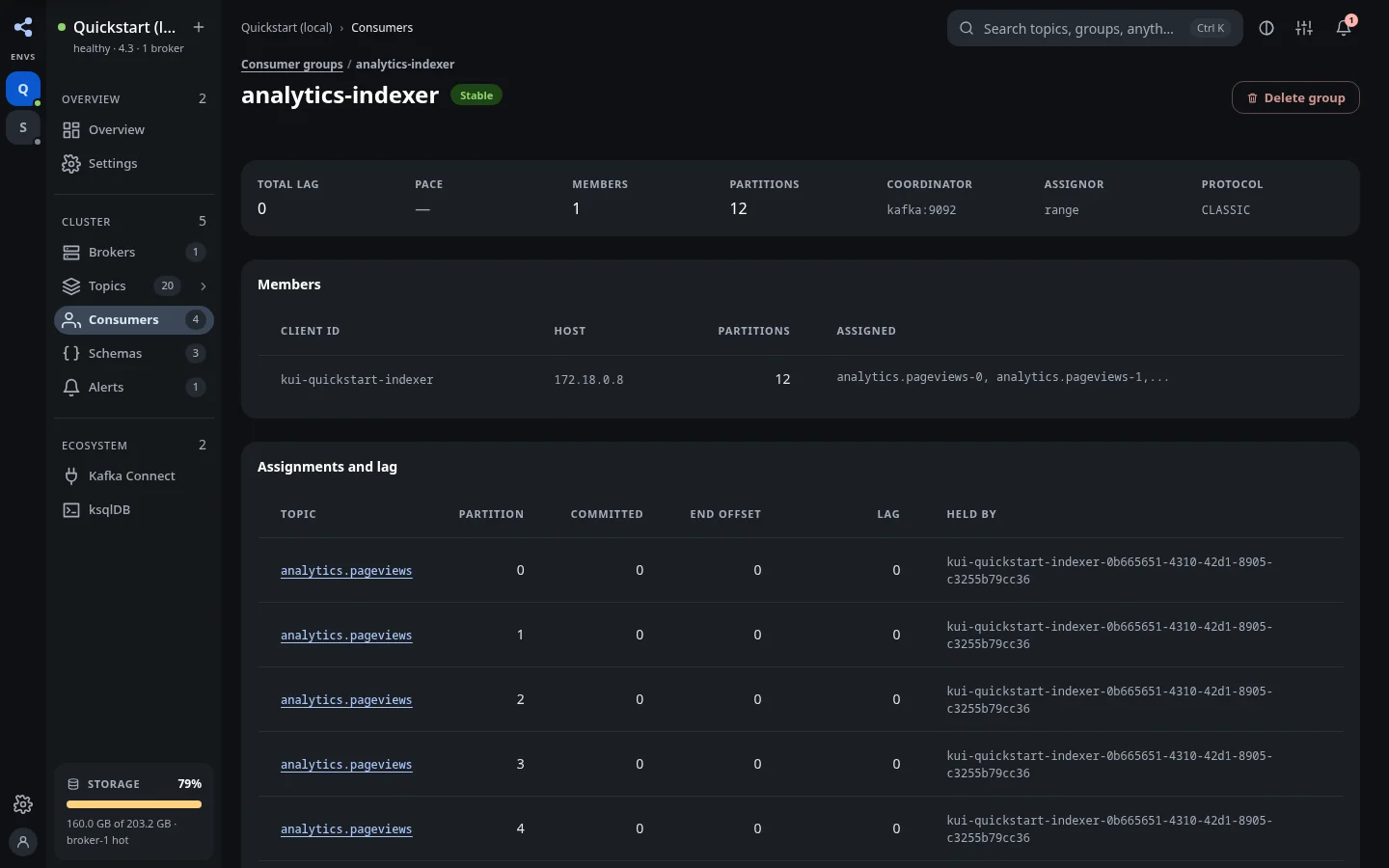The width and height of the screenshot is (1389, 868).
Task: Open the gear settings icon at bottom left
Action: [x=23, y=804]
